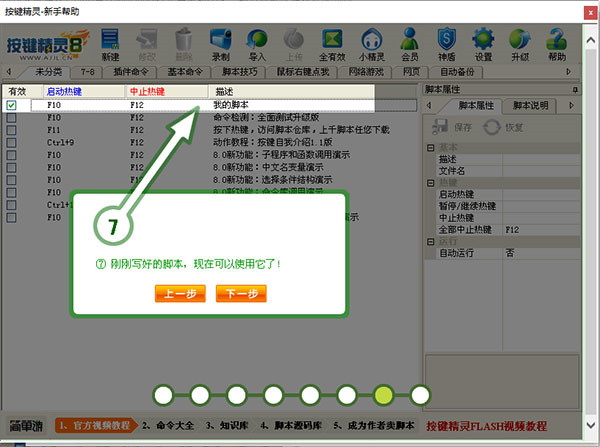The width and height of the screenshot is (600, 447).
Task: Check the box for 命令检测 script row
Action: click(x=11, y=117)
